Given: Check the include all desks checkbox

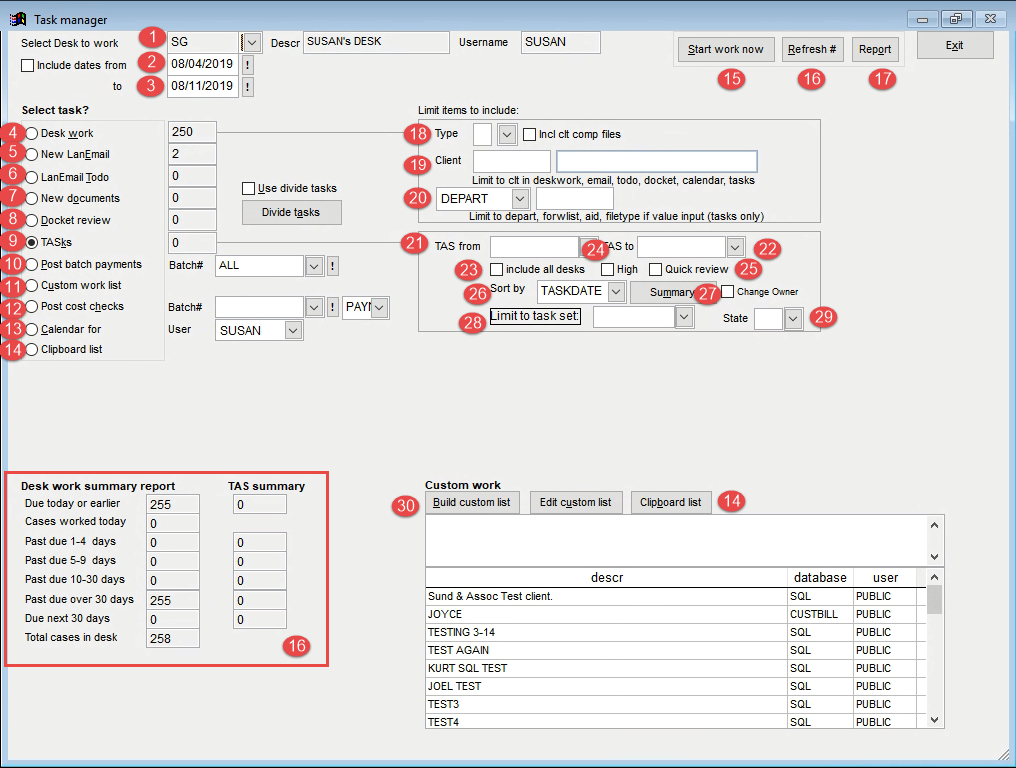Looking at the screenshot, I should coord(496,269).
